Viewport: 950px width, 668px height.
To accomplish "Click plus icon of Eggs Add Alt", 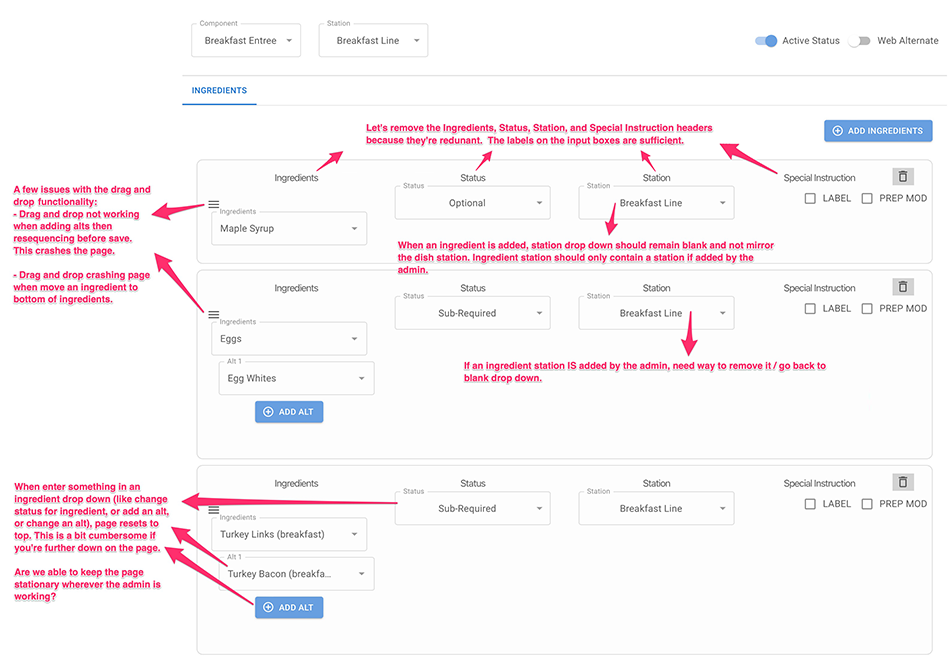I will [x=268, y=412].
